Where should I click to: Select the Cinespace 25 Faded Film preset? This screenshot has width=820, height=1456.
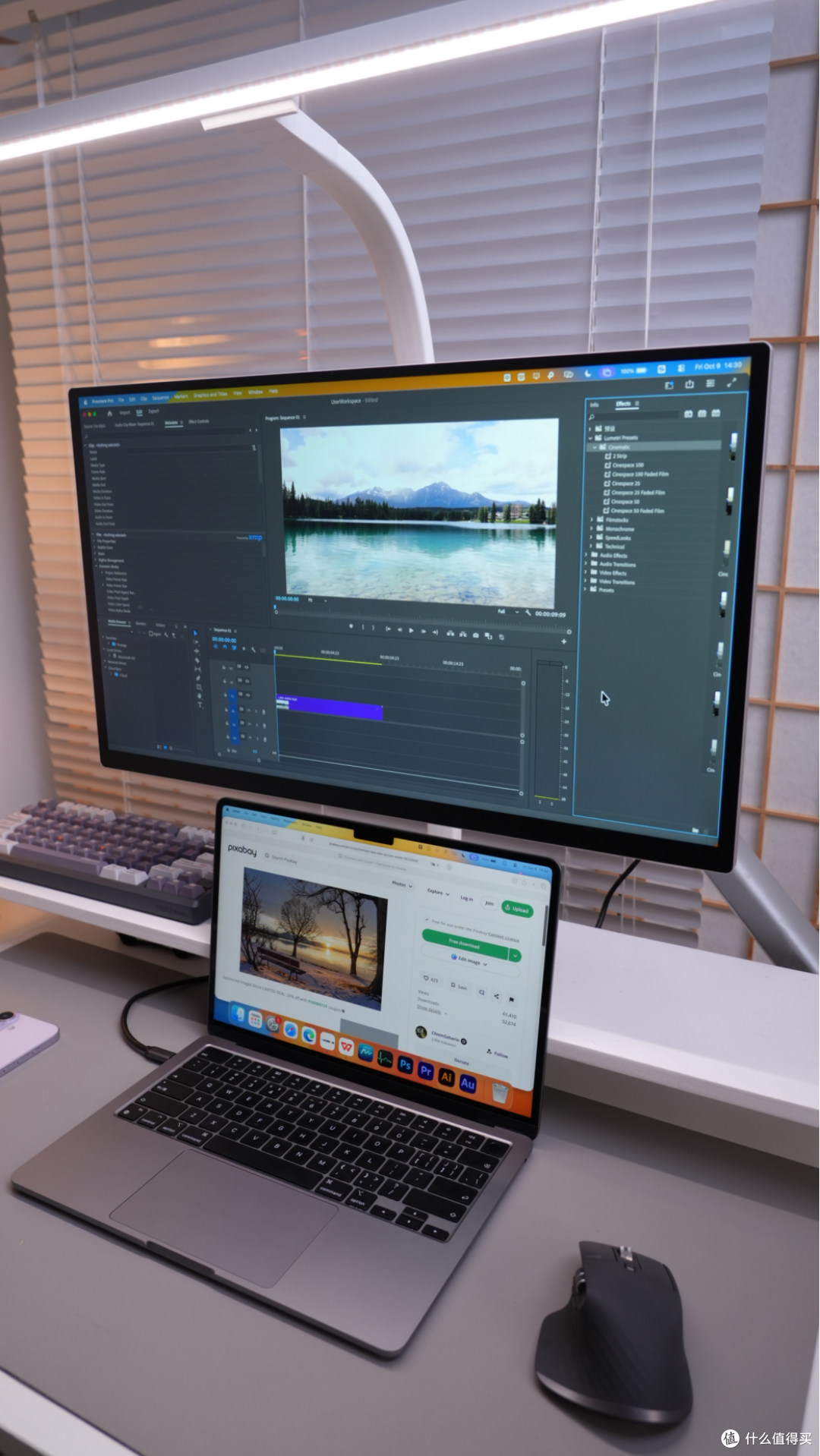638,493
